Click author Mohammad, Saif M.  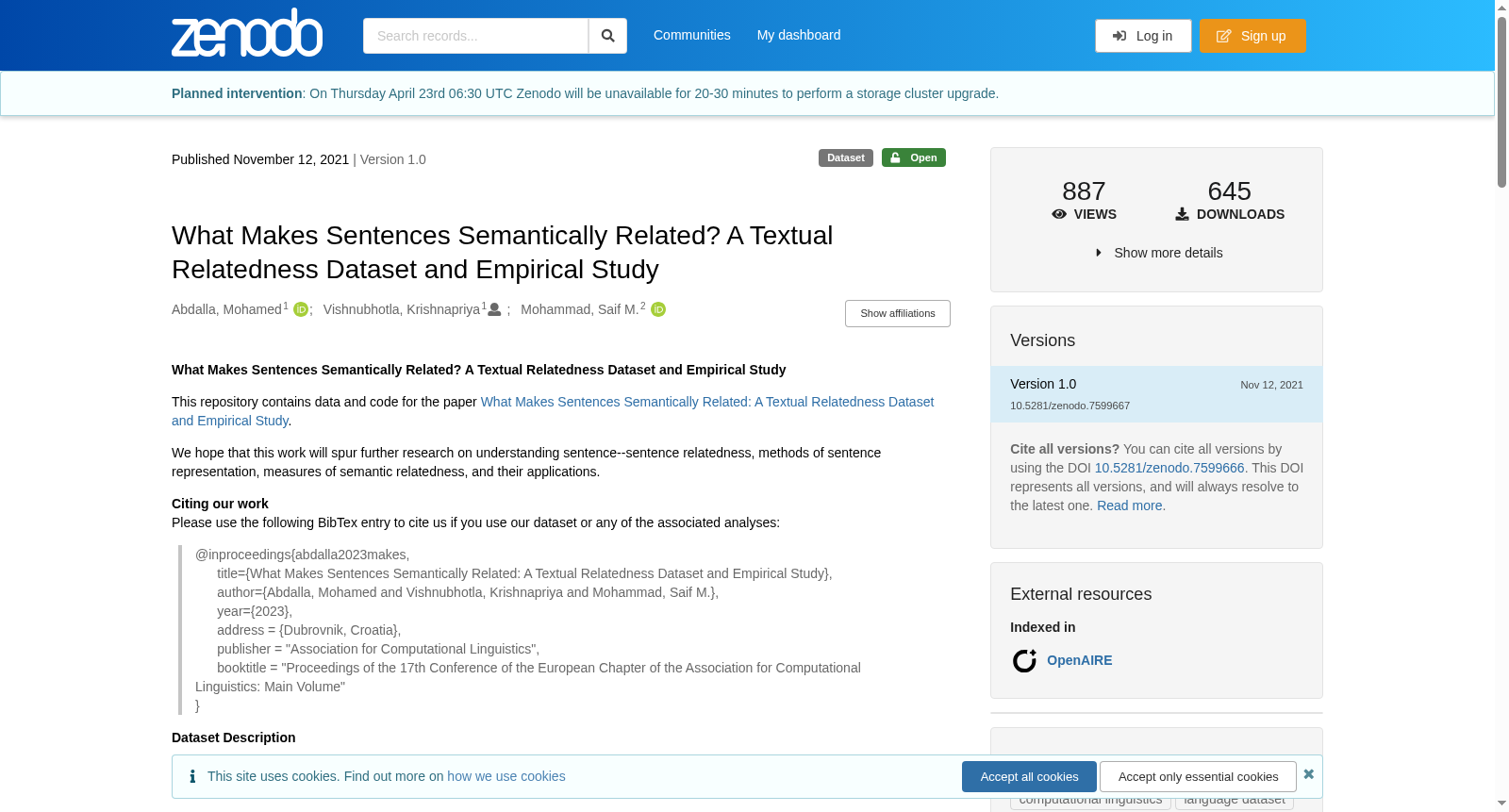[x=580, y=309]
